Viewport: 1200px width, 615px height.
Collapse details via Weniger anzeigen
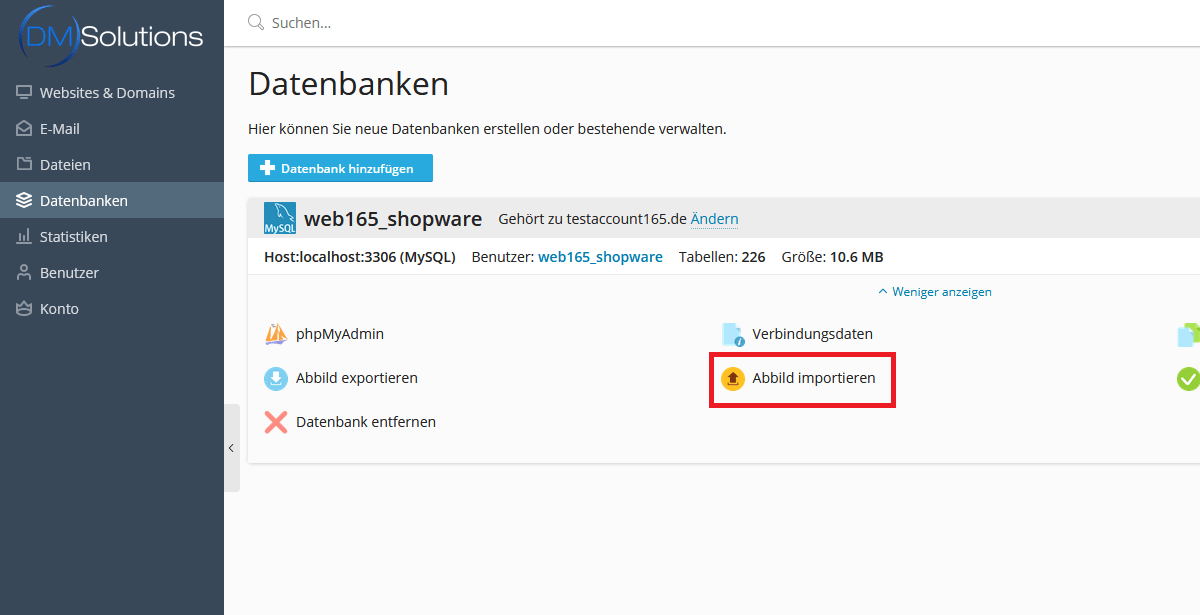(935, 292)
